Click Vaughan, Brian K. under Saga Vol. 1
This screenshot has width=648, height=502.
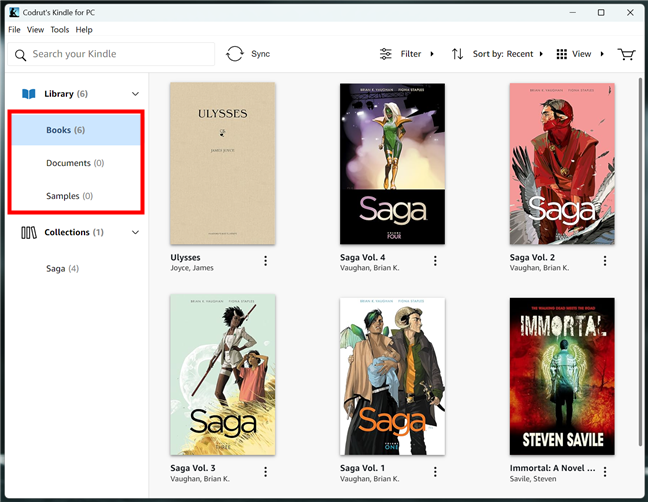pyautogui.click(x=369, y=479)
